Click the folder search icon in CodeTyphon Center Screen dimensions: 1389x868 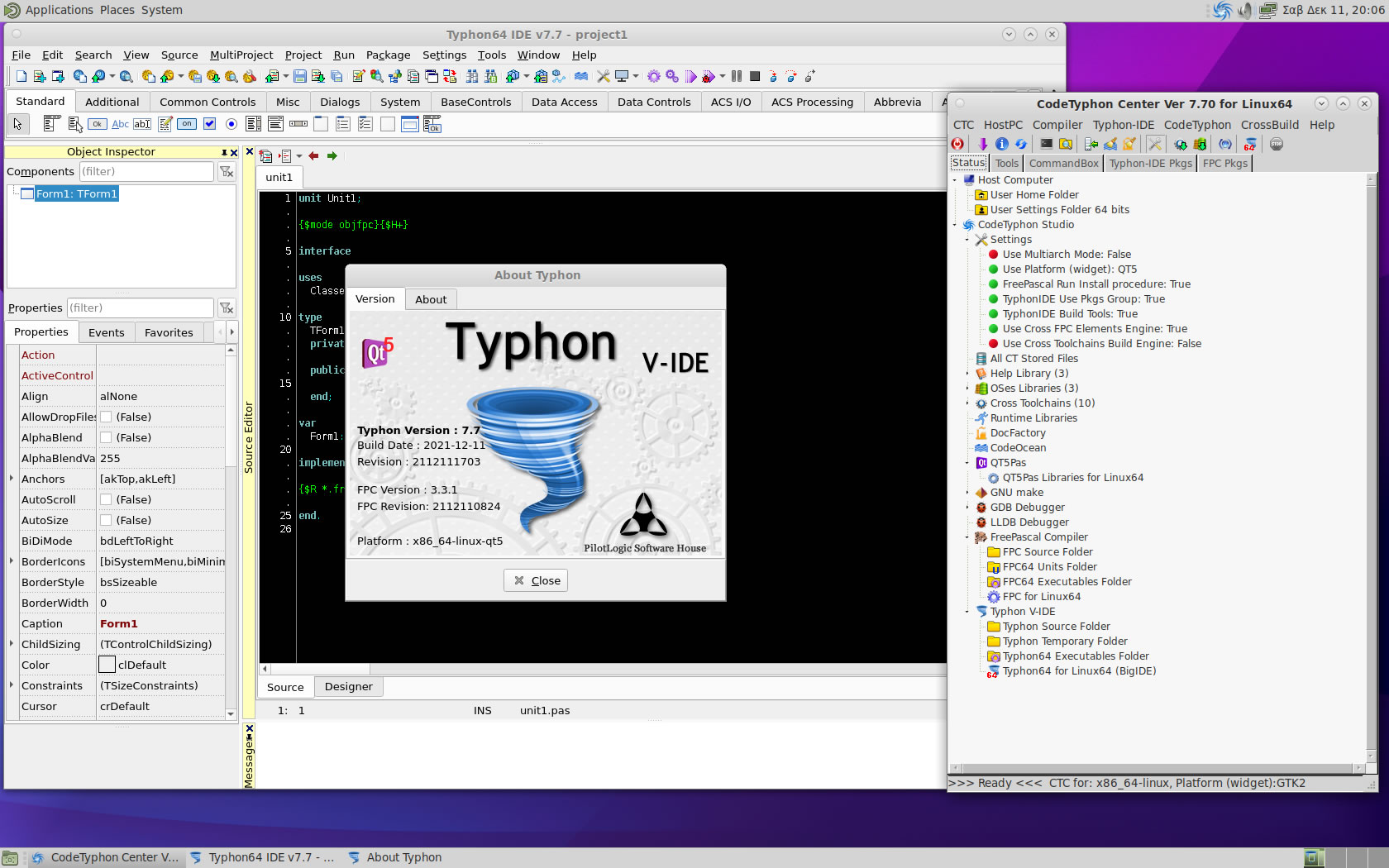[x=1066, y=144]
